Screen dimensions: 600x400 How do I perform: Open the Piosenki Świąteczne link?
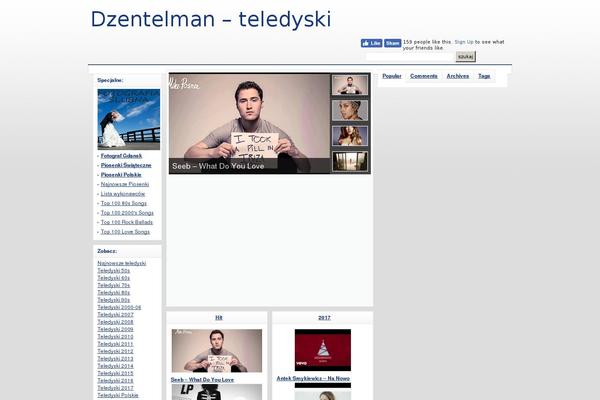tap(126, 165)
